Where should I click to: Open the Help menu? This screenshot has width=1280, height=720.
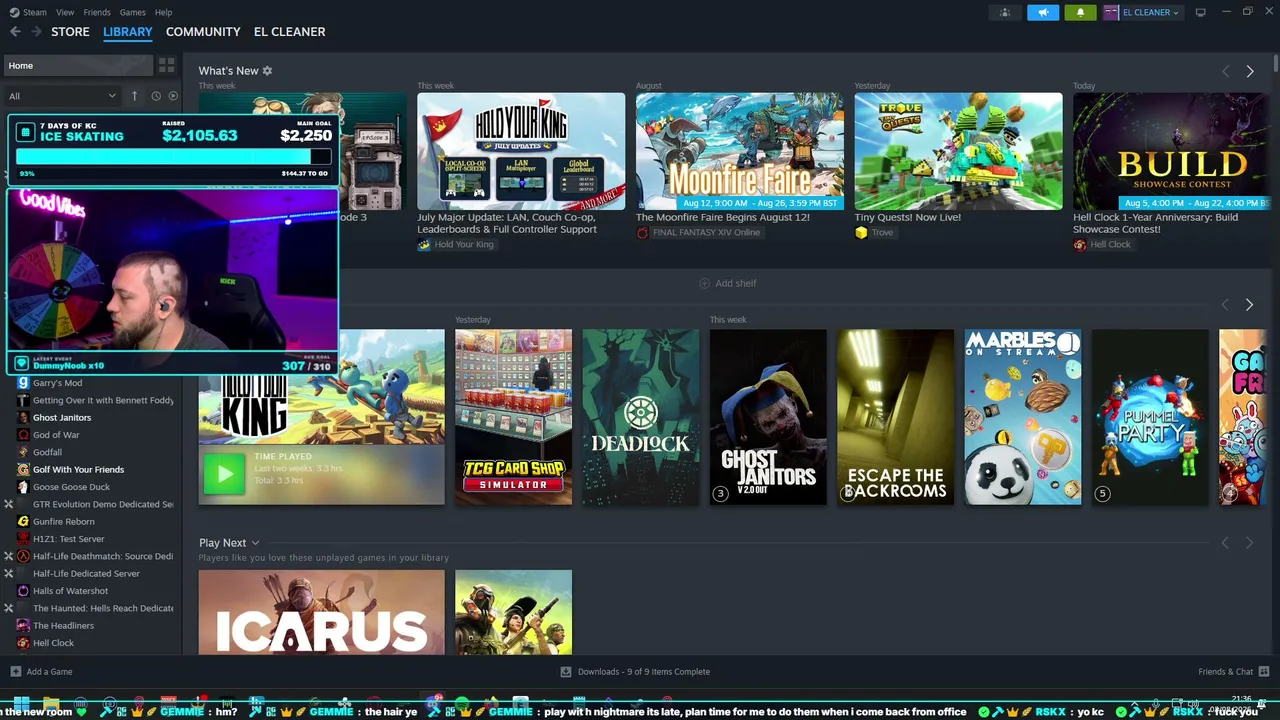(163, 12)
